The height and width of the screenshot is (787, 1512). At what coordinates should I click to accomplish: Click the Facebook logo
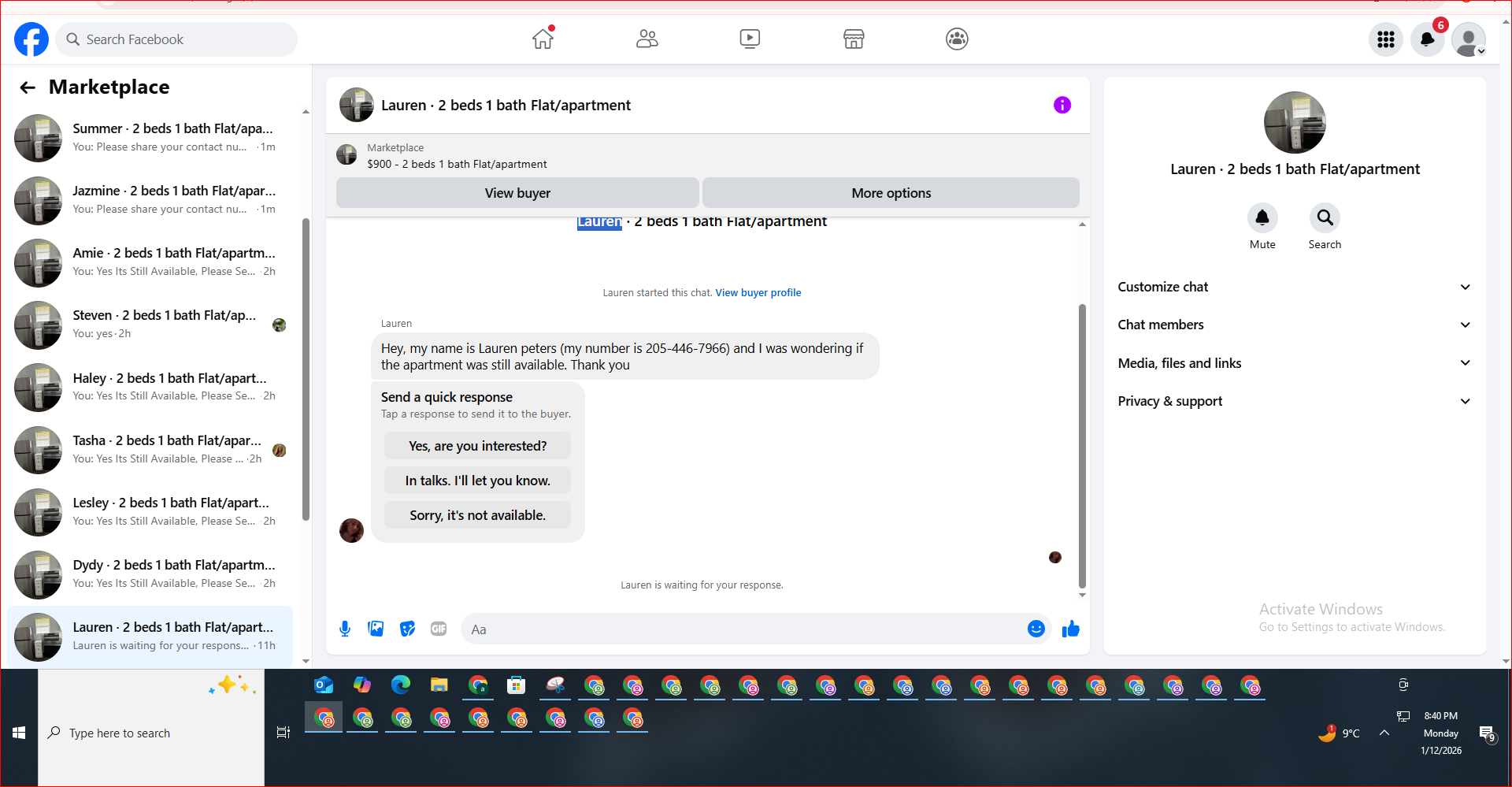coord(31,39)
